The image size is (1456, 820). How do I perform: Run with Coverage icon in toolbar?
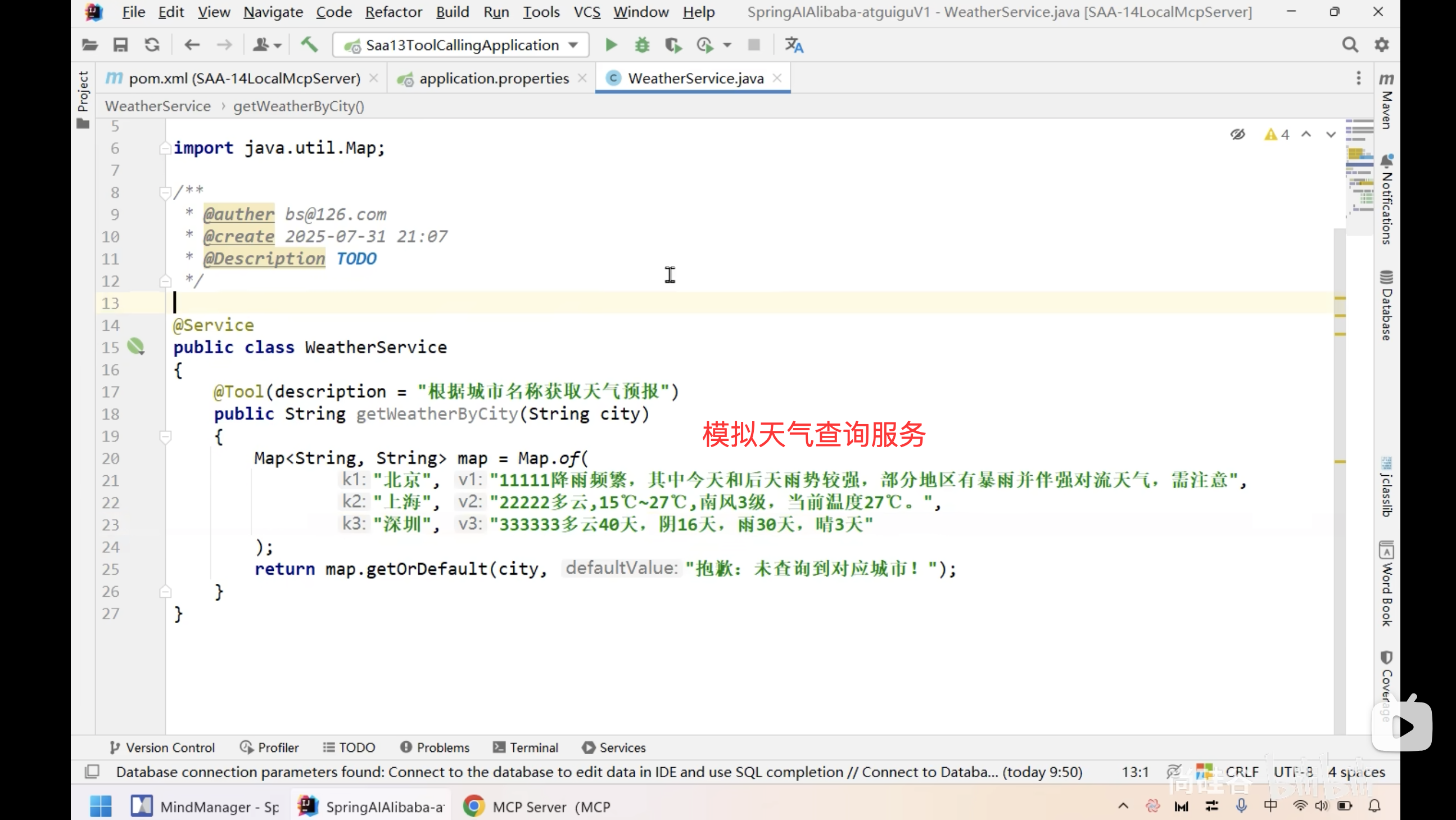pyautogui.click(x=672, y=44)
